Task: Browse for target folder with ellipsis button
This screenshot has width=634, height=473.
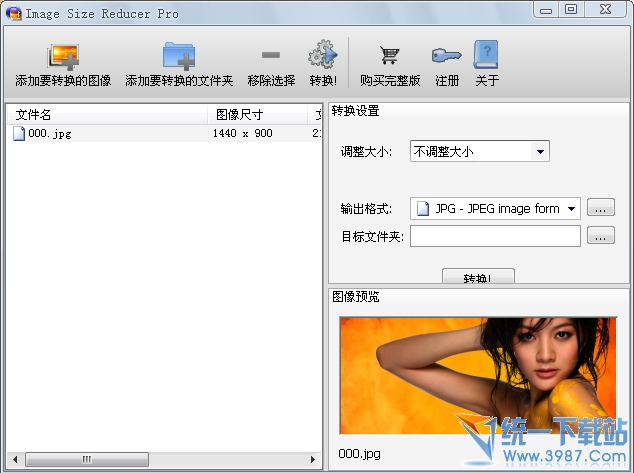Action: coord(600,236)
